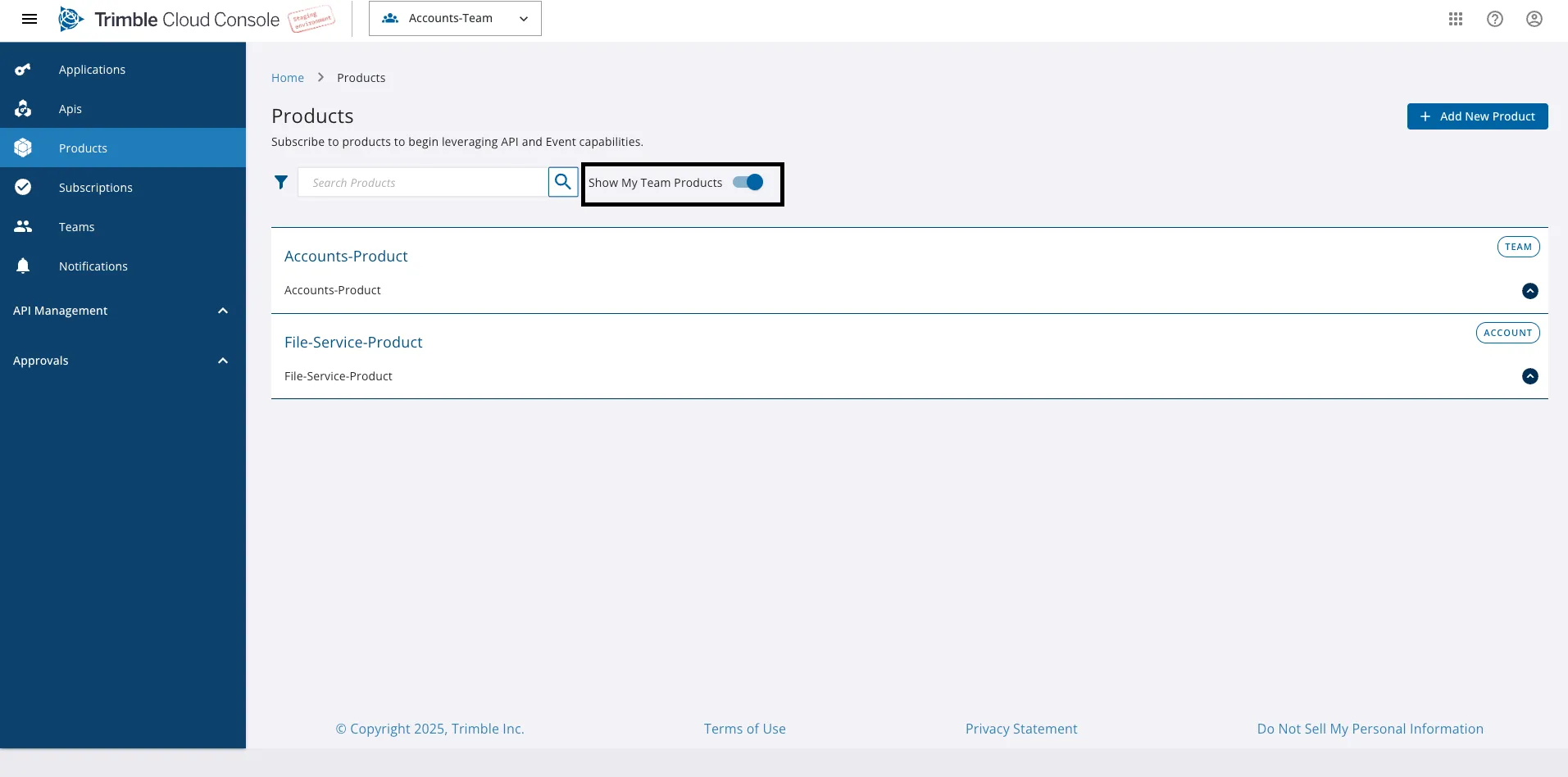This screenshot has height=777, width=1568.
Task: Open the user account profile icon
Action: click(1534, 19)
